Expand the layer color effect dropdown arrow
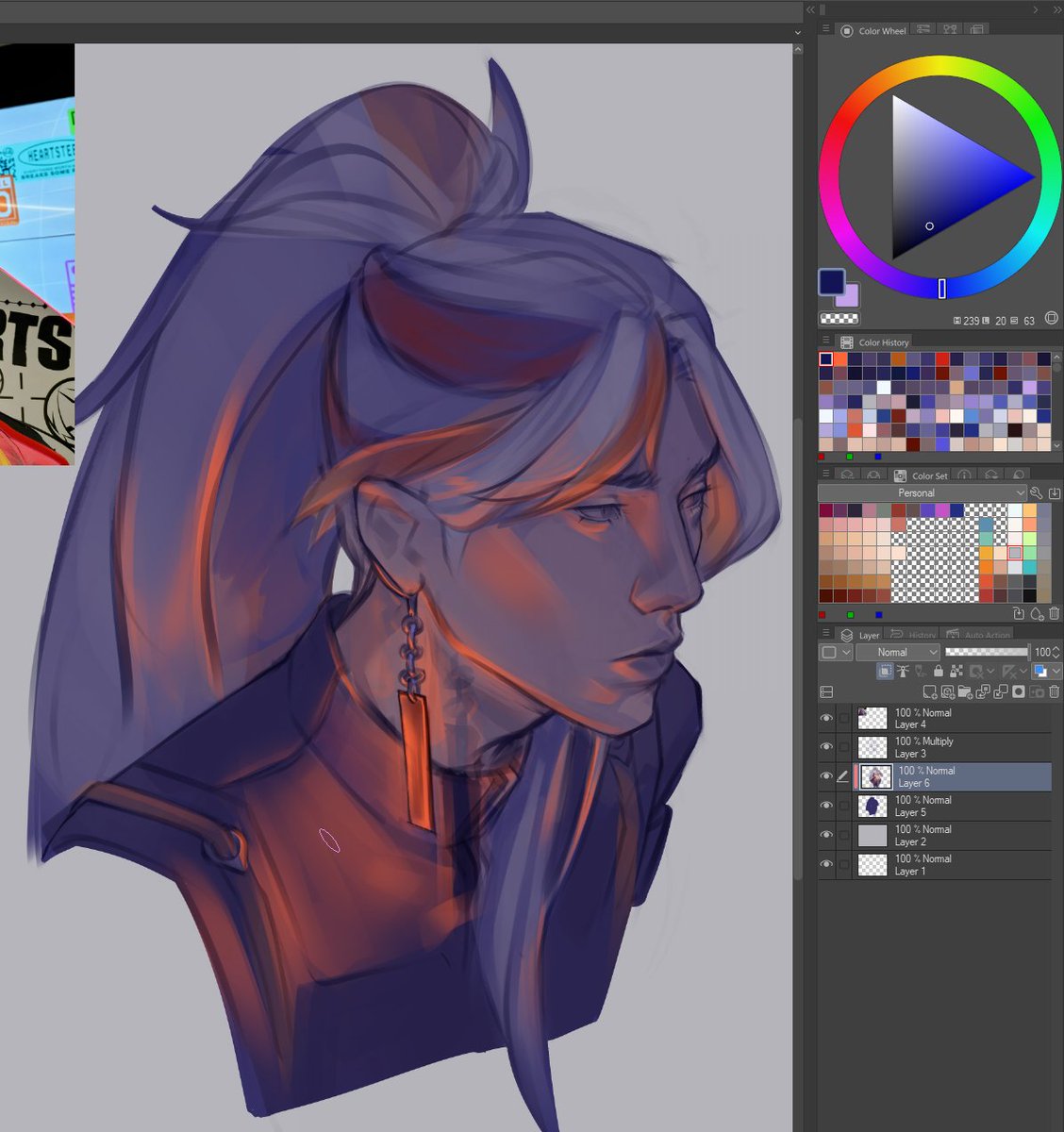The height and width of the screenshot is (1132, 1064). pyautogui.click(x=1056, y=672)
